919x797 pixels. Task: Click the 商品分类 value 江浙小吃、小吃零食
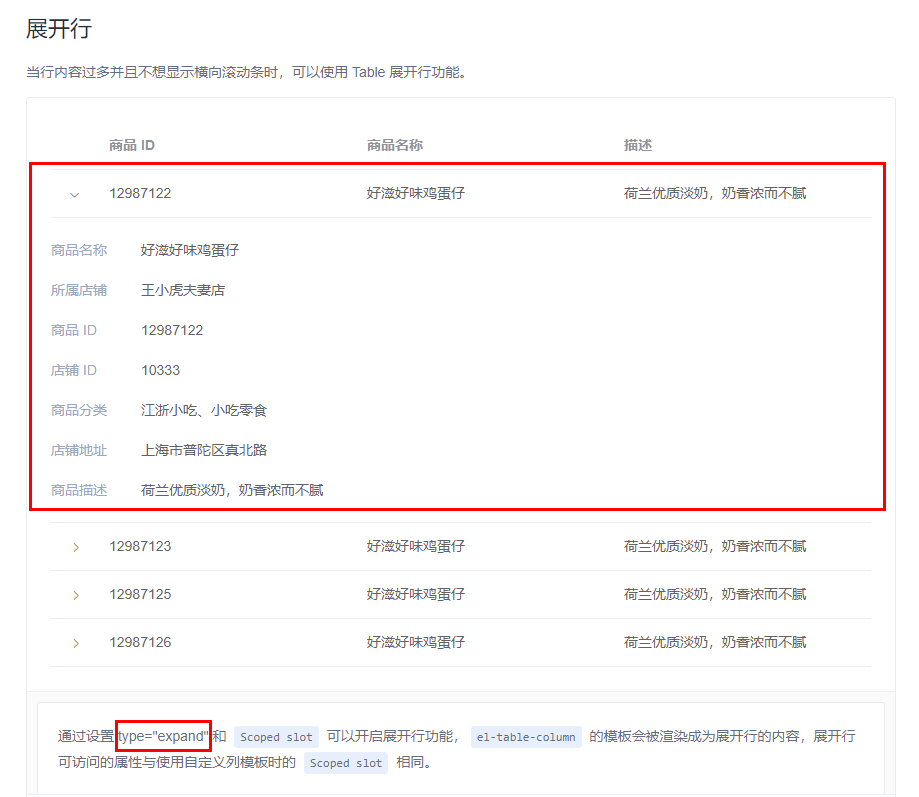207,410
